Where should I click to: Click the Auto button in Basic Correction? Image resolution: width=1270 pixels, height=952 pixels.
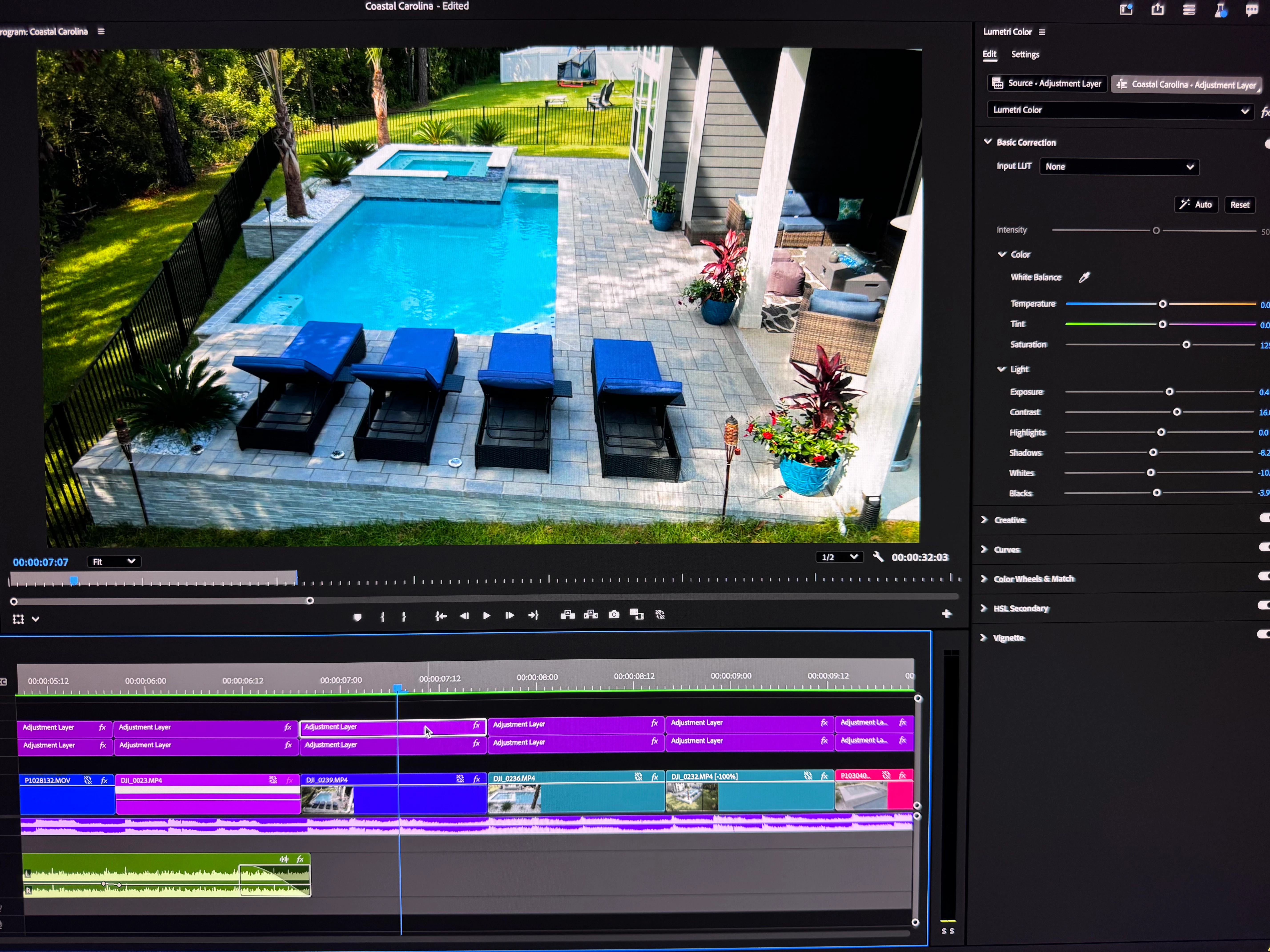1196,205
